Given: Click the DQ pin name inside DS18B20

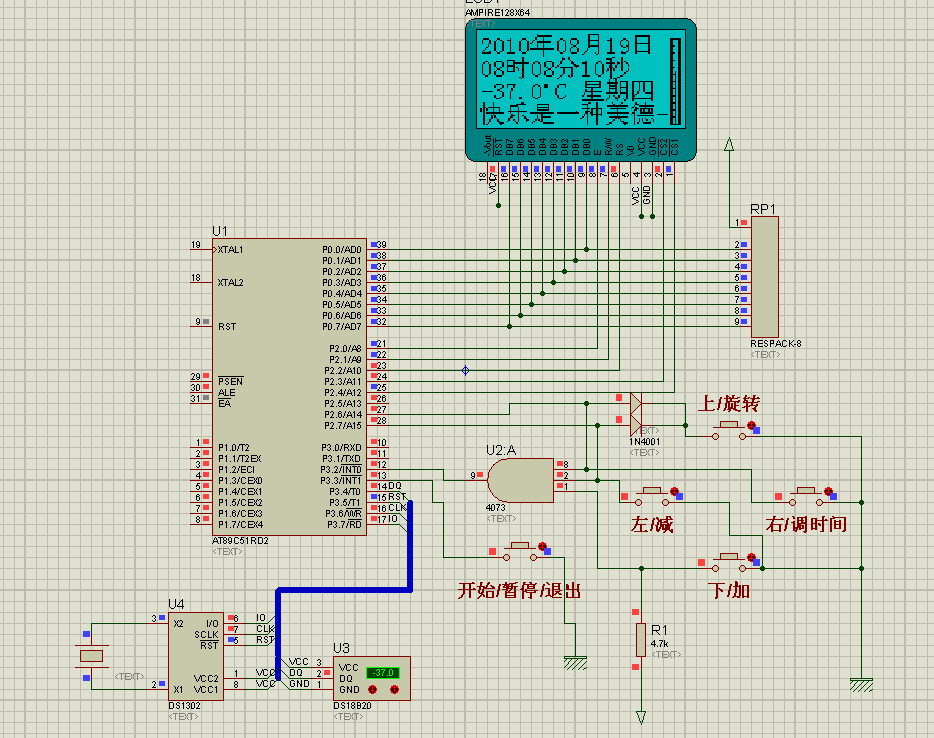Looking at the screenshot, I should pos(345,679).
